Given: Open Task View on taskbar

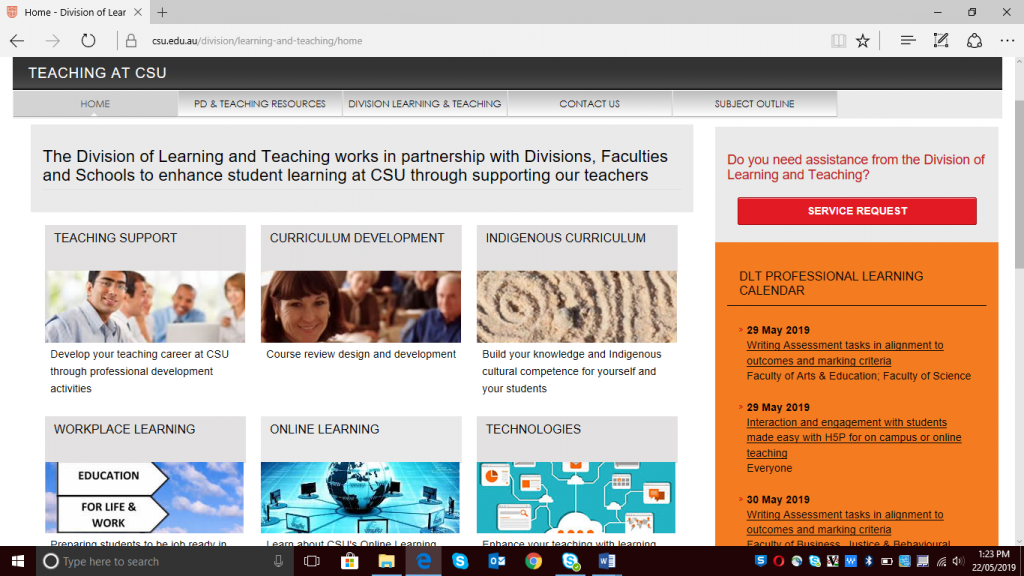Looking at the screenshot, I should click(x=312, y=561).
